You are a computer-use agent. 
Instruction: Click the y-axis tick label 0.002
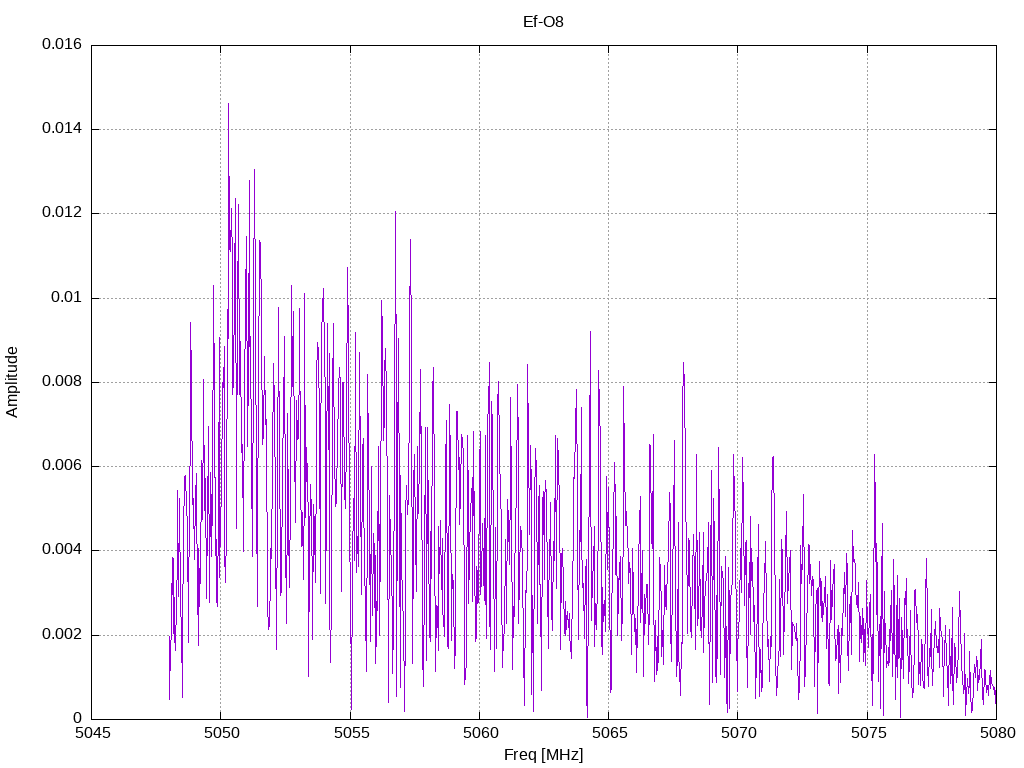click(x=62, y=635)
